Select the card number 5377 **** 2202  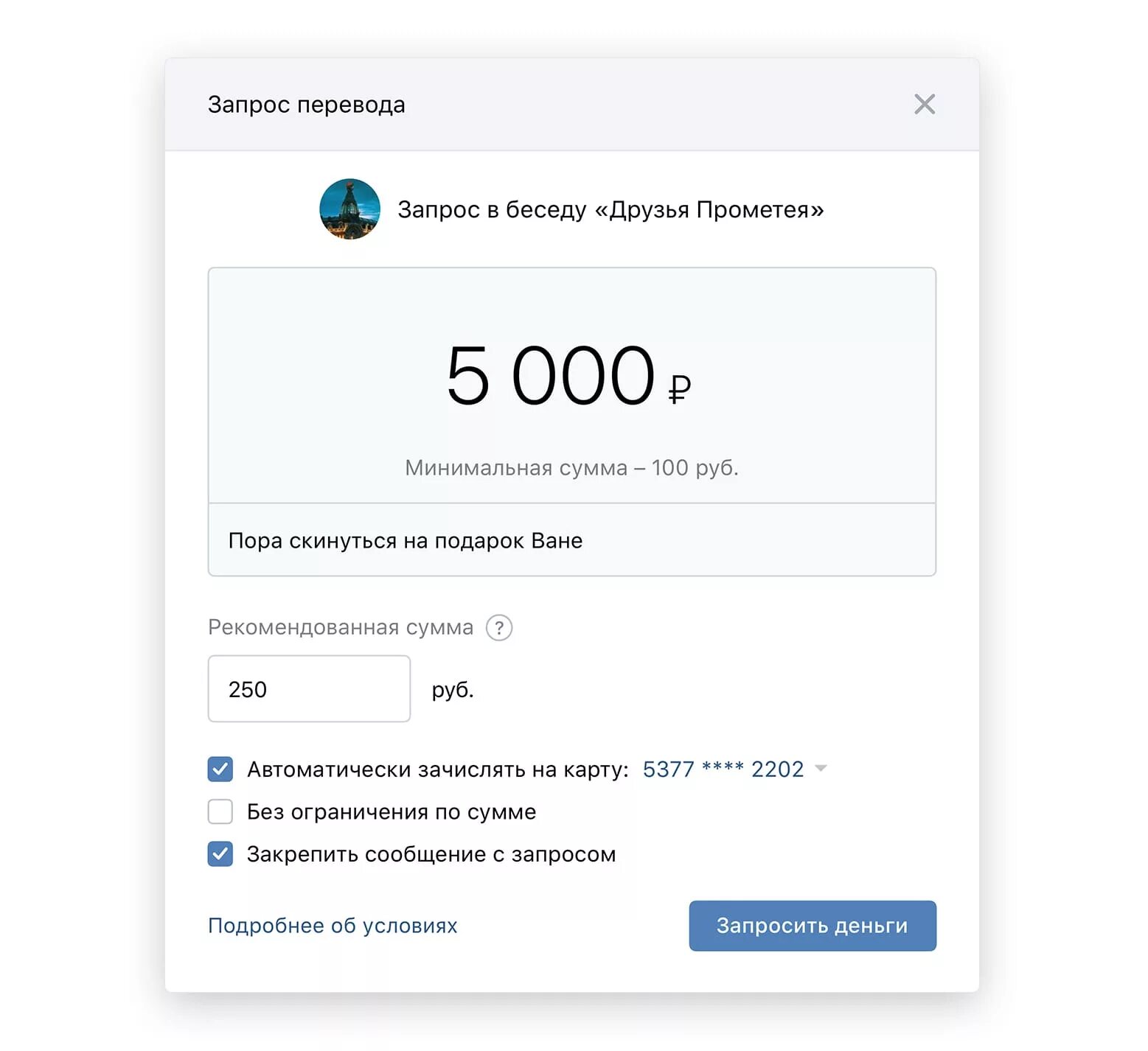tap(723, 769)
